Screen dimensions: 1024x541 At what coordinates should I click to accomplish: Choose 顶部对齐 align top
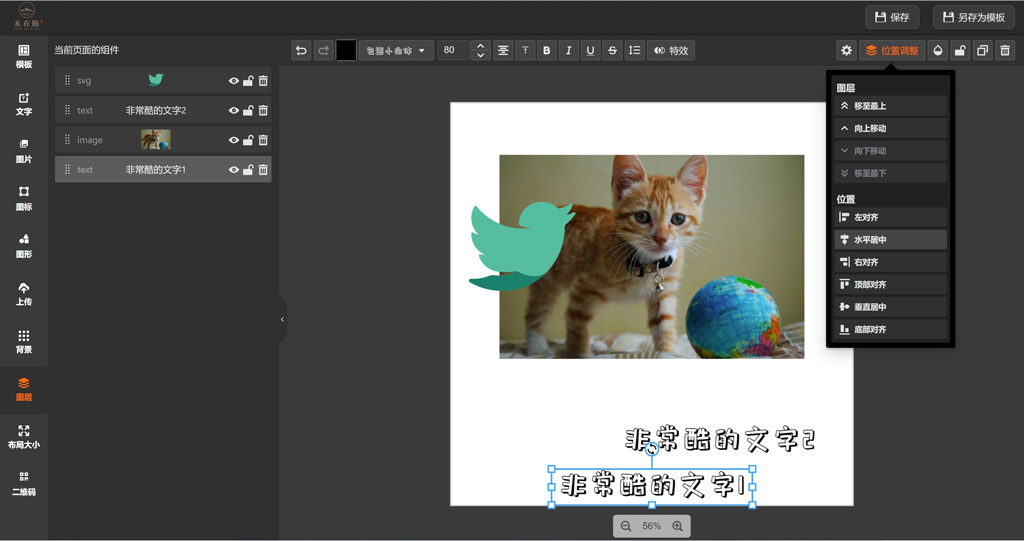pos(890,284)
